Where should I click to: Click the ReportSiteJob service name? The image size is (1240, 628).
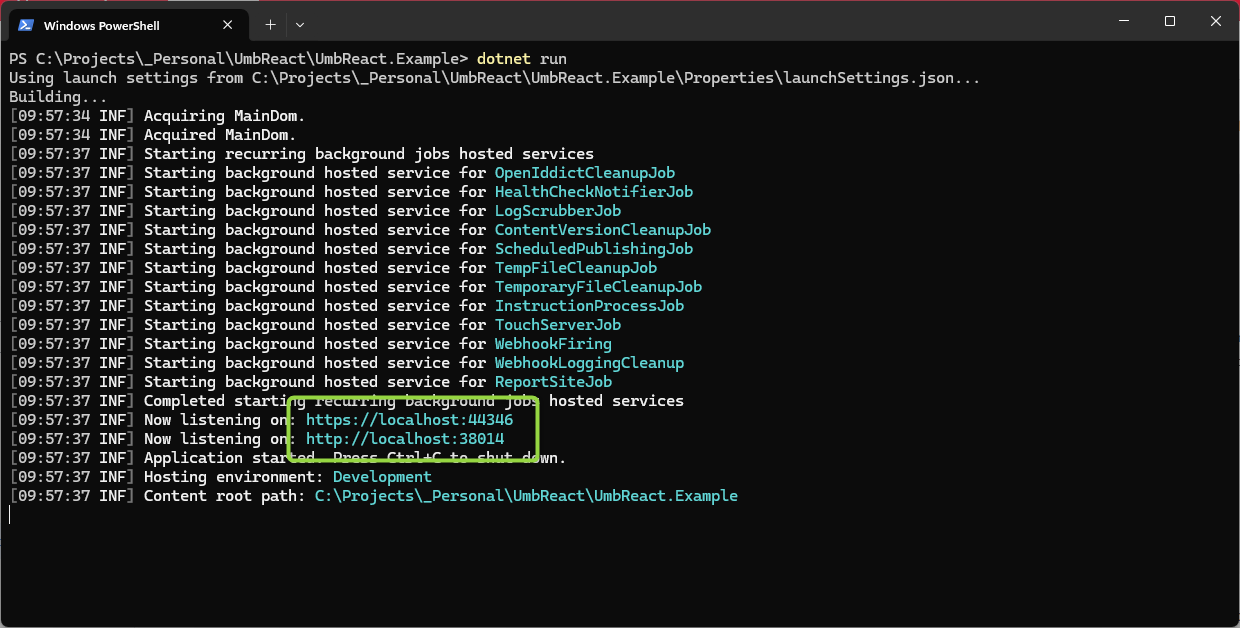click(553, 382)
